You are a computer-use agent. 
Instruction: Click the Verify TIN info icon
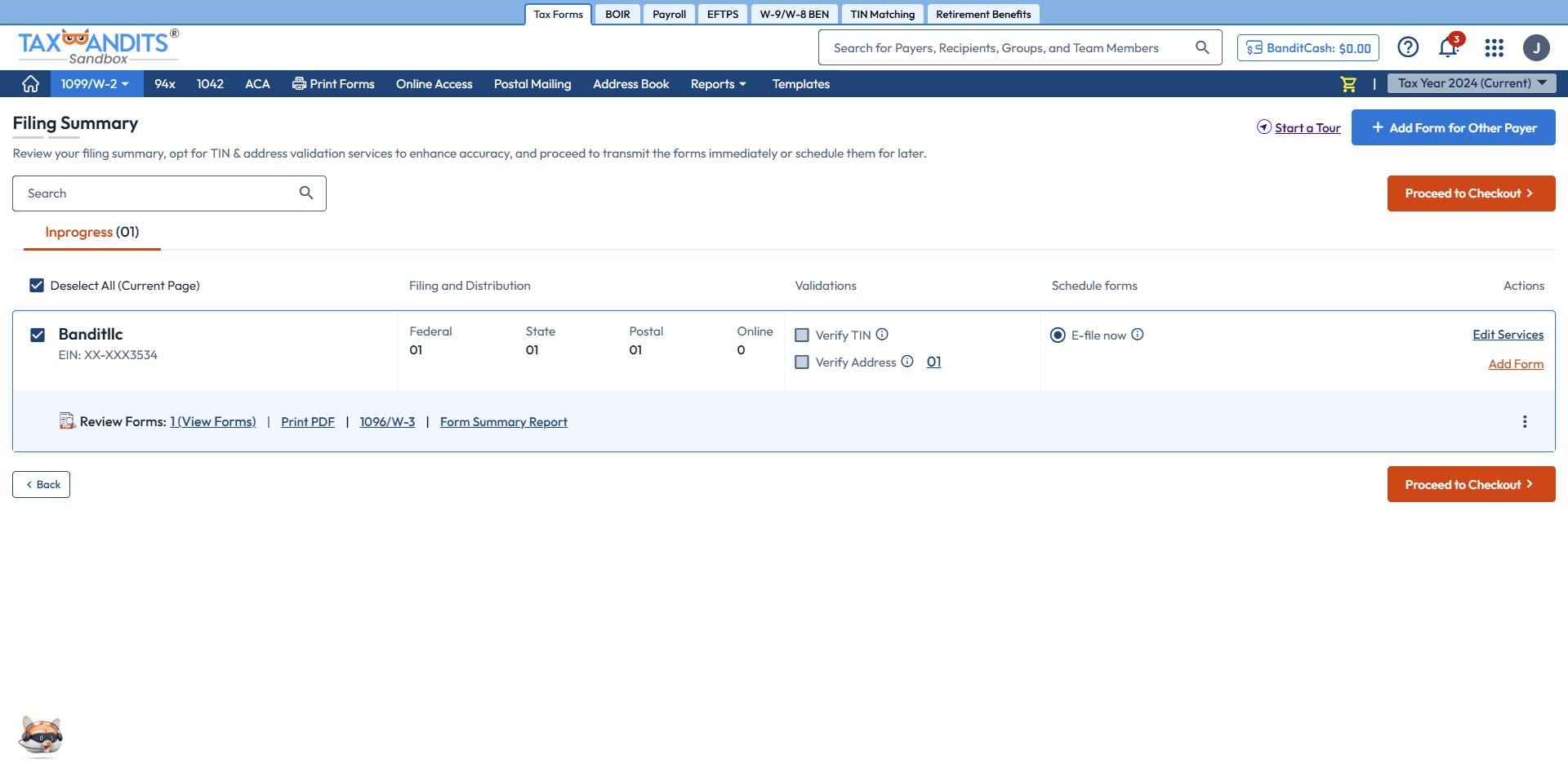882,335
